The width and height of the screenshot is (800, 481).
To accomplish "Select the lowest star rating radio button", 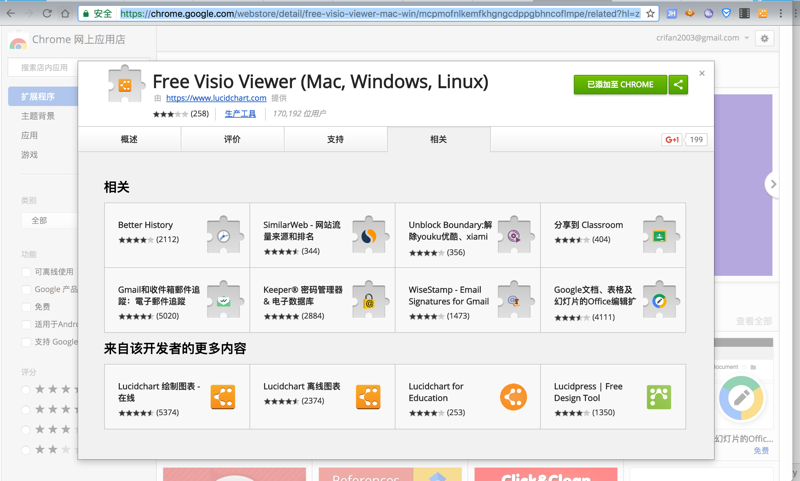I will [26, 450].
